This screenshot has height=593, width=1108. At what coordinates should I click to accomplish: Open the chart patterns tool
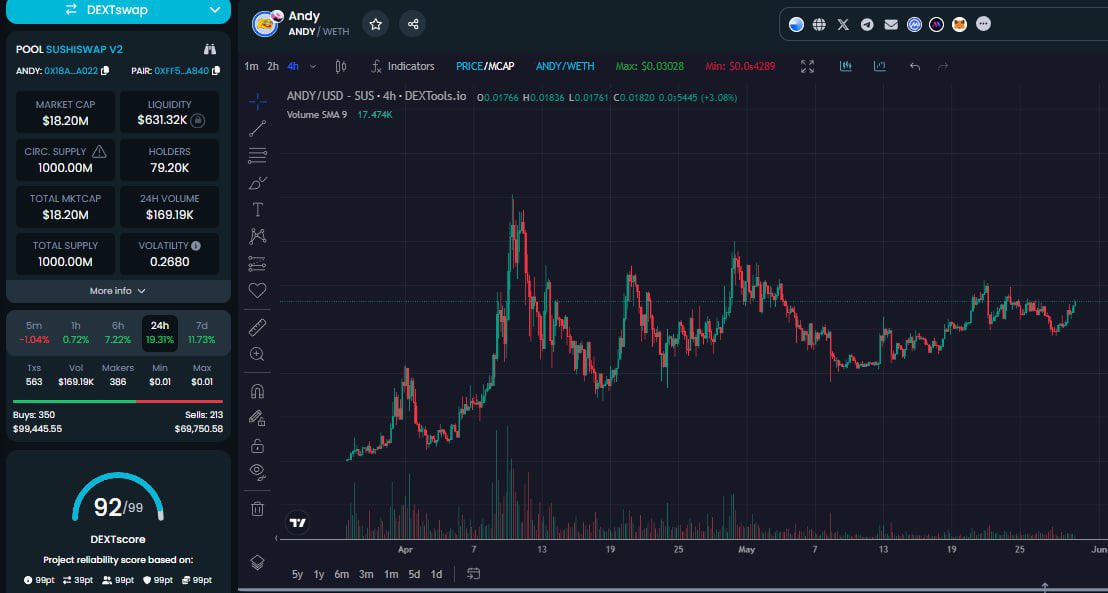(x=258, y=237)
